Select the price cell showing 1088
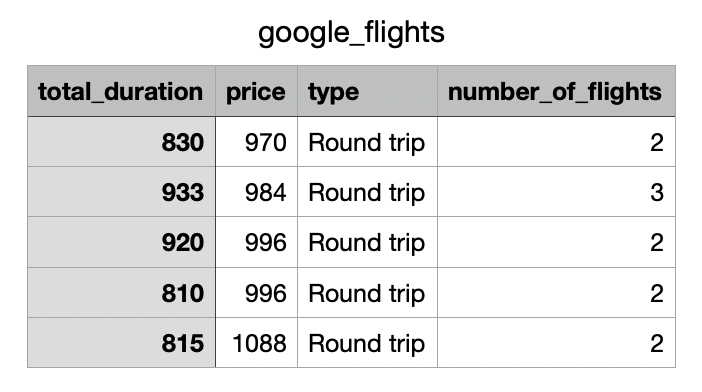Viewport: 702px width, 392px height. pos(256,343)
